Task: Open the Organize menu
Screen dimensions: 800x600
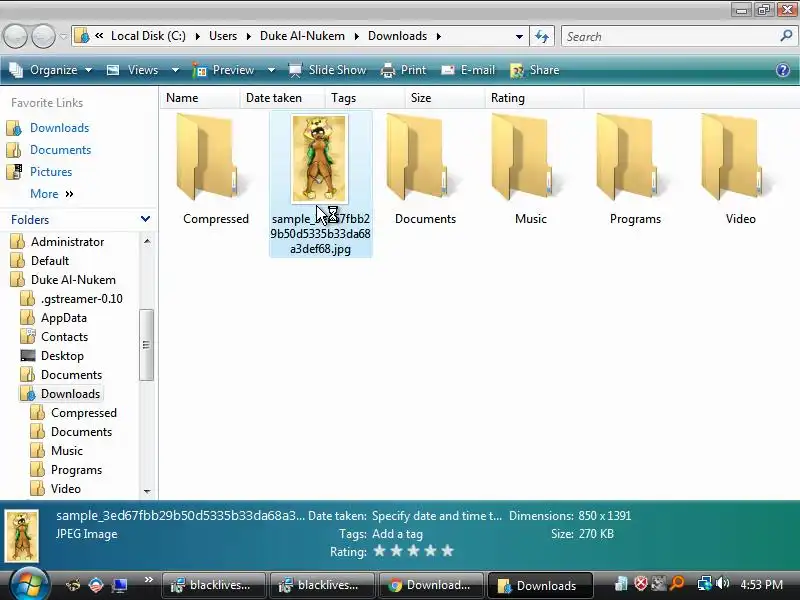Action: click(x=51, y=70)
